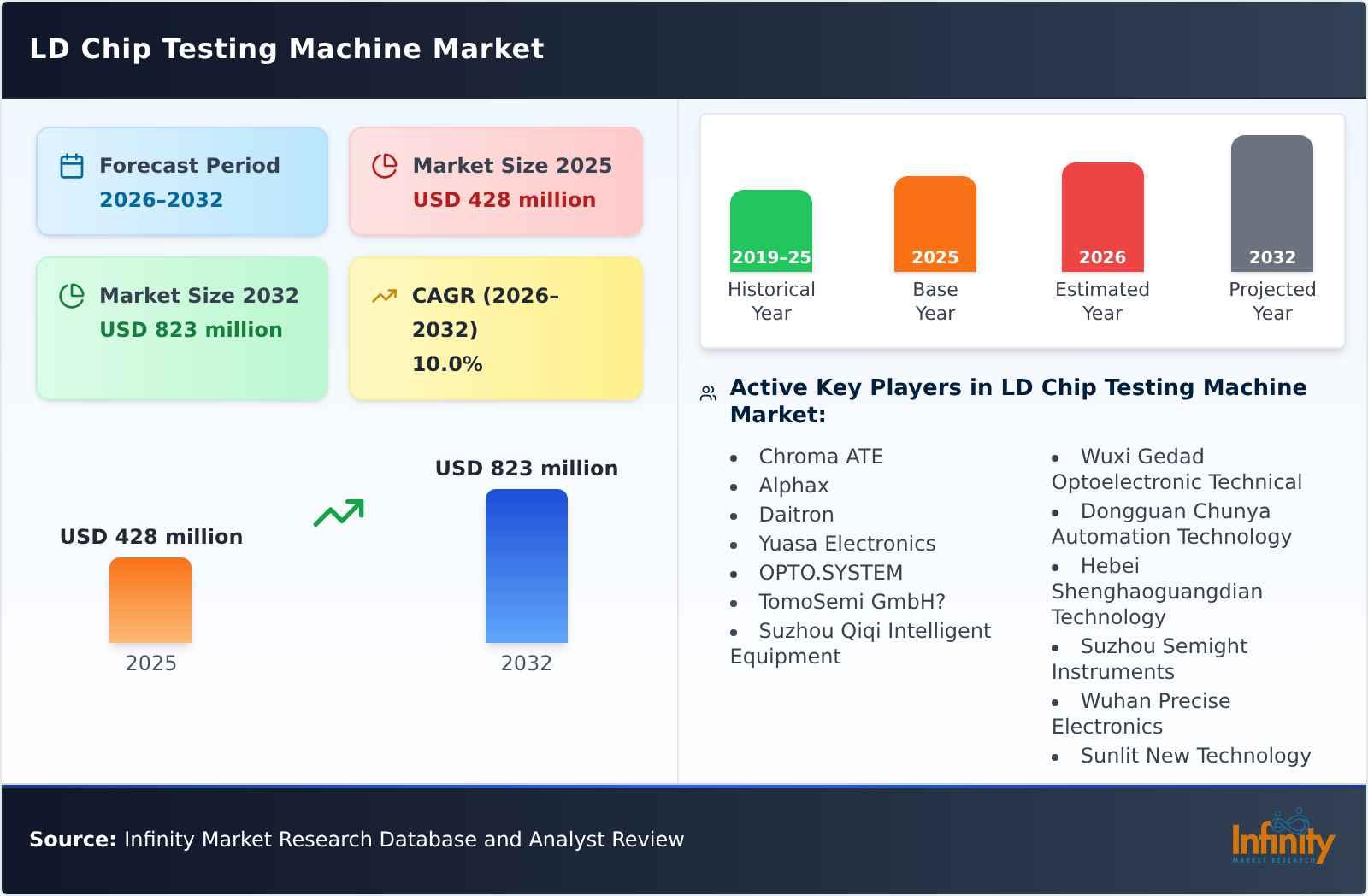Click the USD 823 million value in green card

pyautogui.click(x=191, y=329)
